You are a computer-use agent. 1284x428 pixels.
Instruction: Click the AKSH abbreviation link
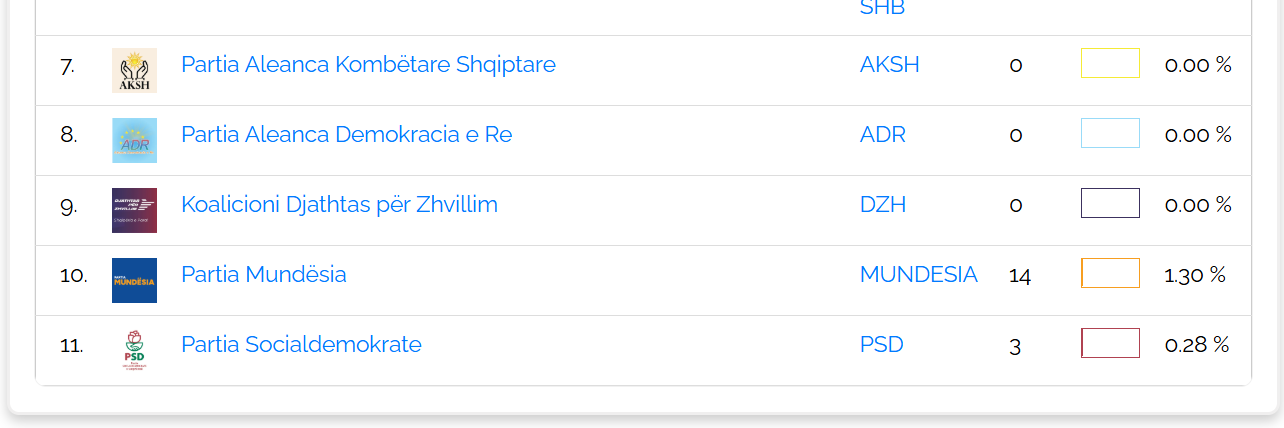tap(889, 64)
